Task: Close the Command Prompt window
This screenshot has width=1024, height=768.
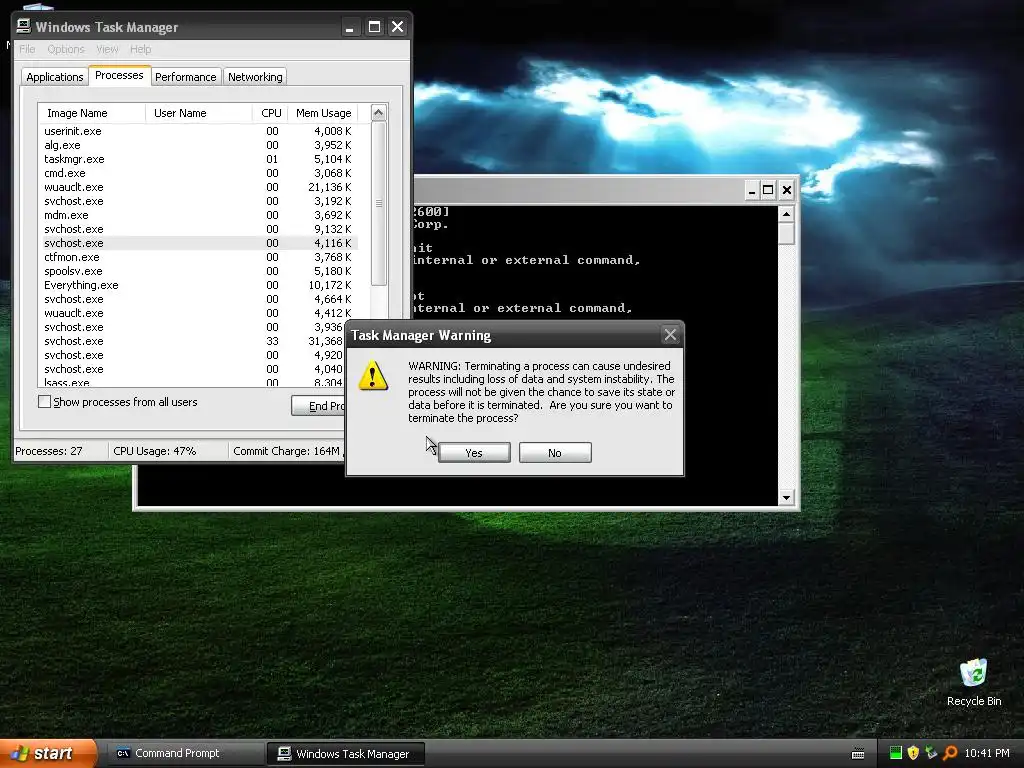Action: click(787, 190)
